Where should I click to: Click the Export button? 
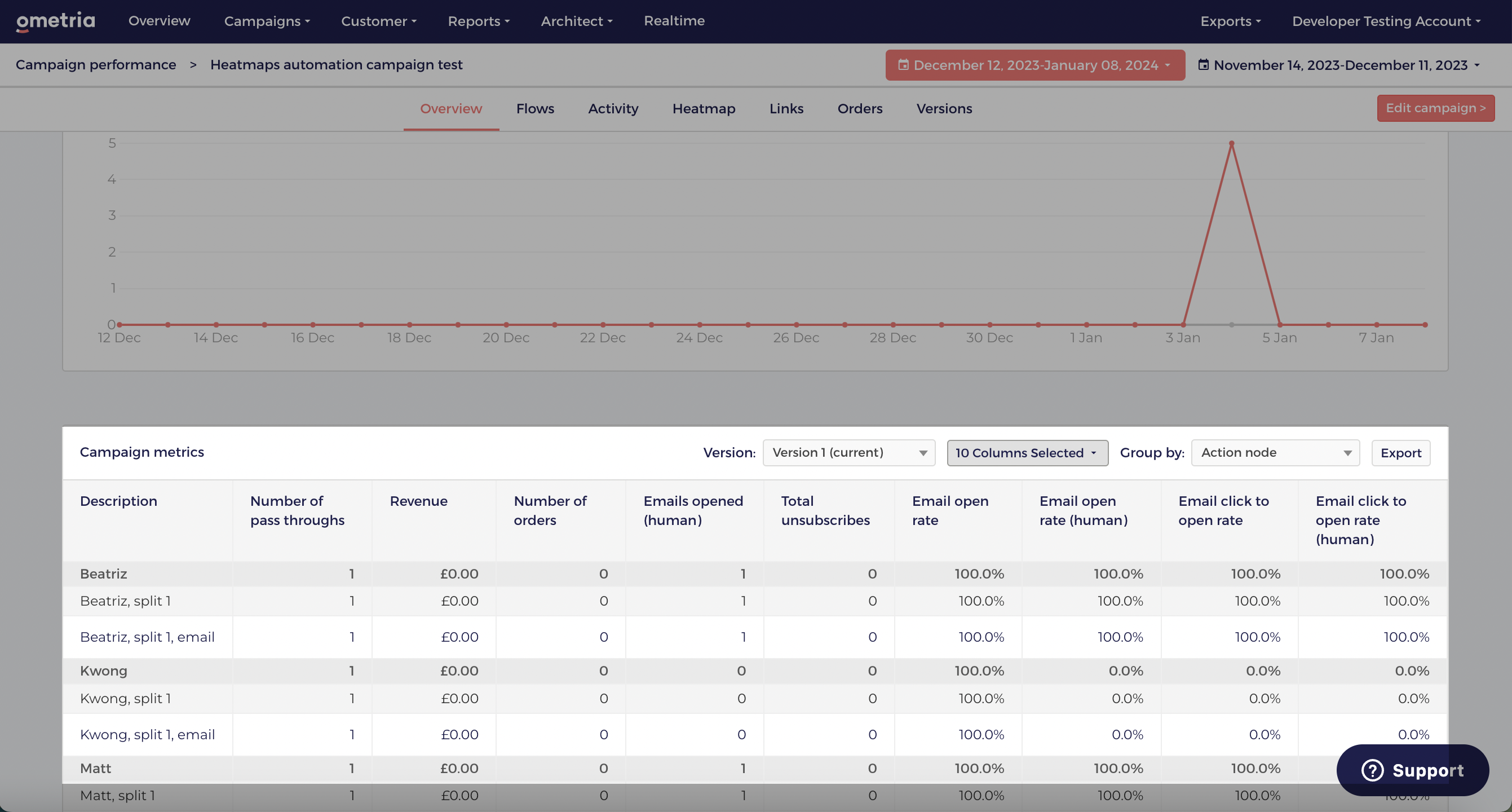(x=1400, y=453)
